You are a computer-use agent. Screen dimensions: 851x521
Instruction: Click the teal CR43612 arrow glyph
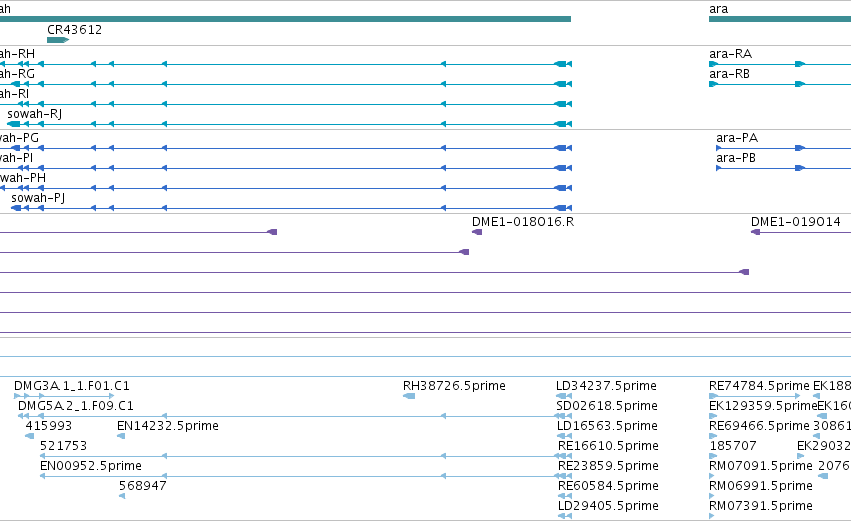tap(58, 40)
